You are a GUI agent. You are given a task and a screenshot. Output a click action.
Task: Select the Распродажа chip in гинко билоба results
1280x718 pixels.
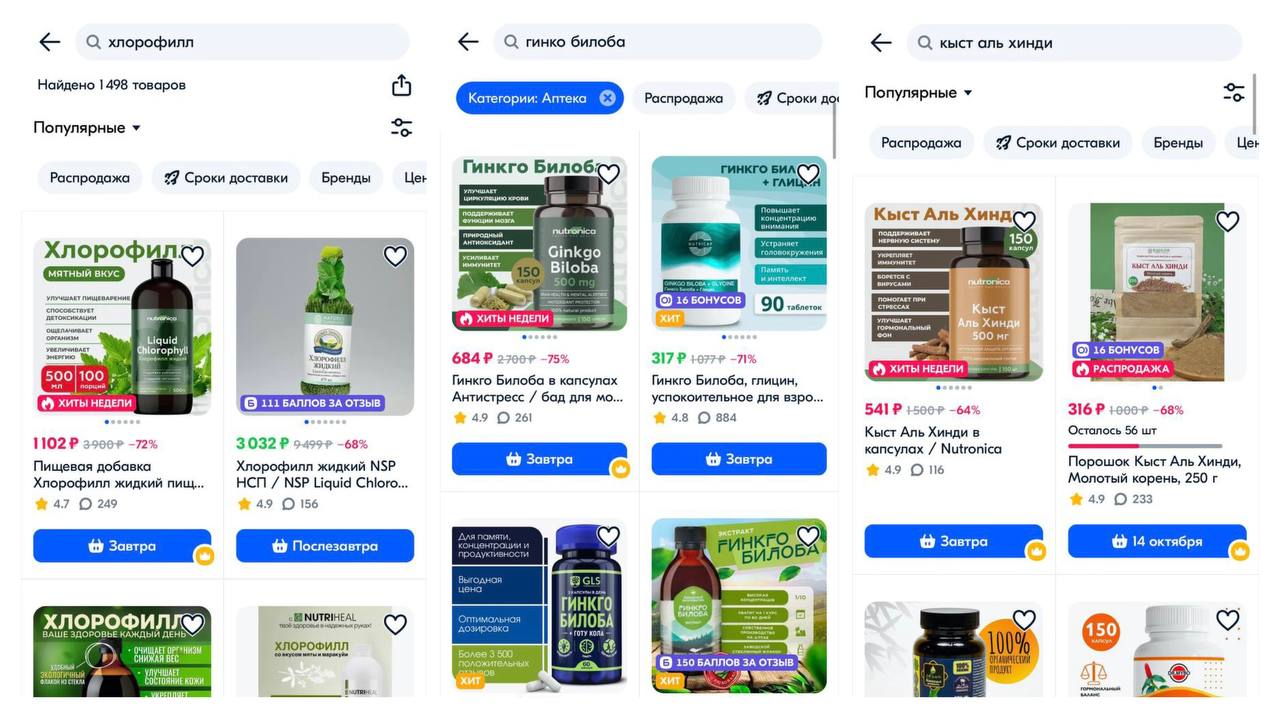click(684, 98)
